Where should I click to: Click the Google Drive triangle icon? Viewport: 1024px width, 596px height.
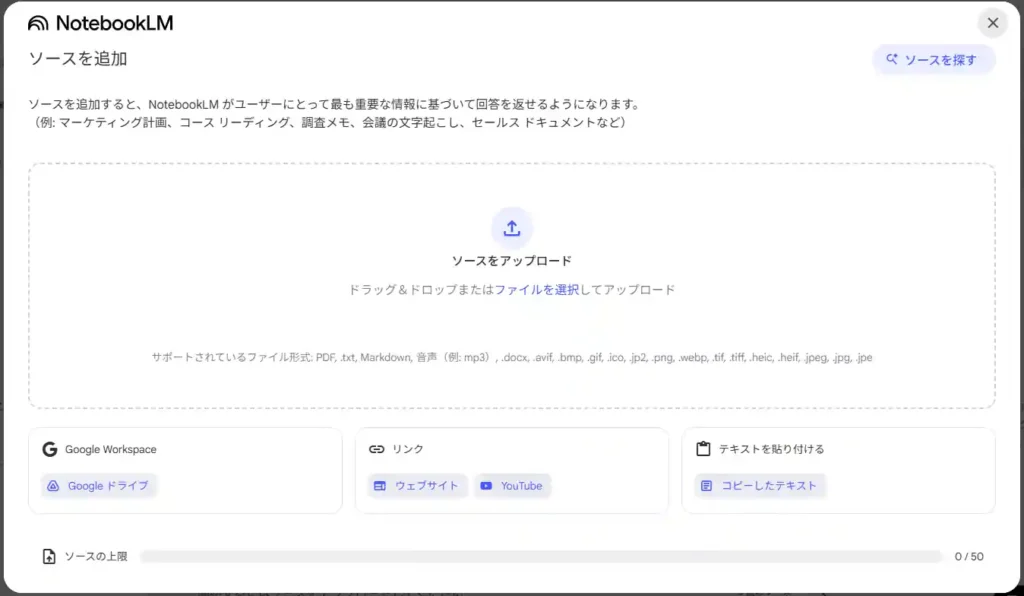click(54, 486)
